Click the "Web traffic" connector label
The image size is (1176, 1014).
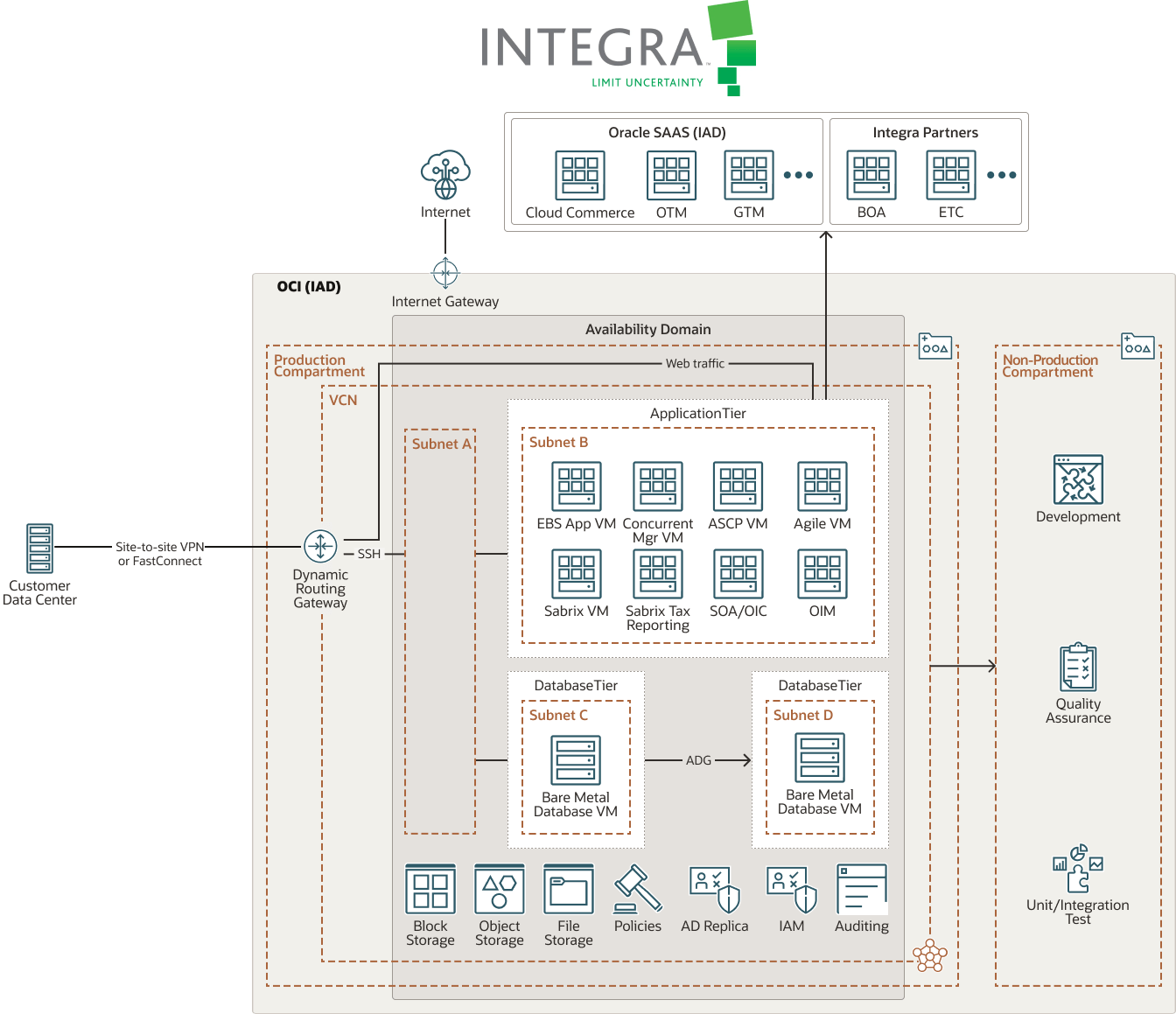point(695,364)
